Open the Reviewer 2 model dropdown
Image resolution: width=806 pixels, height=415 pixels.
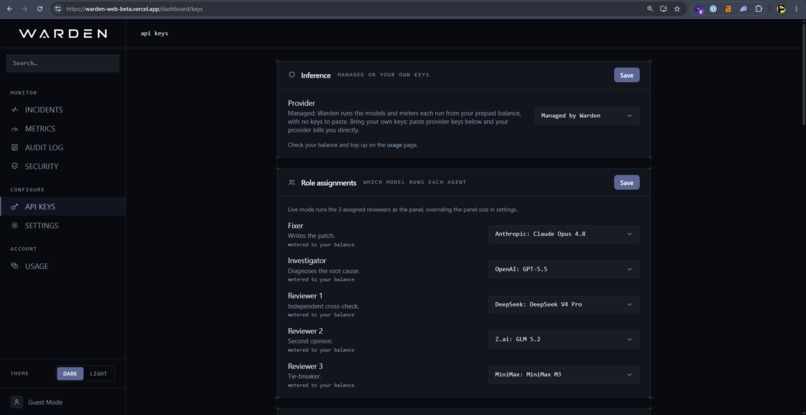click(564, 339)
